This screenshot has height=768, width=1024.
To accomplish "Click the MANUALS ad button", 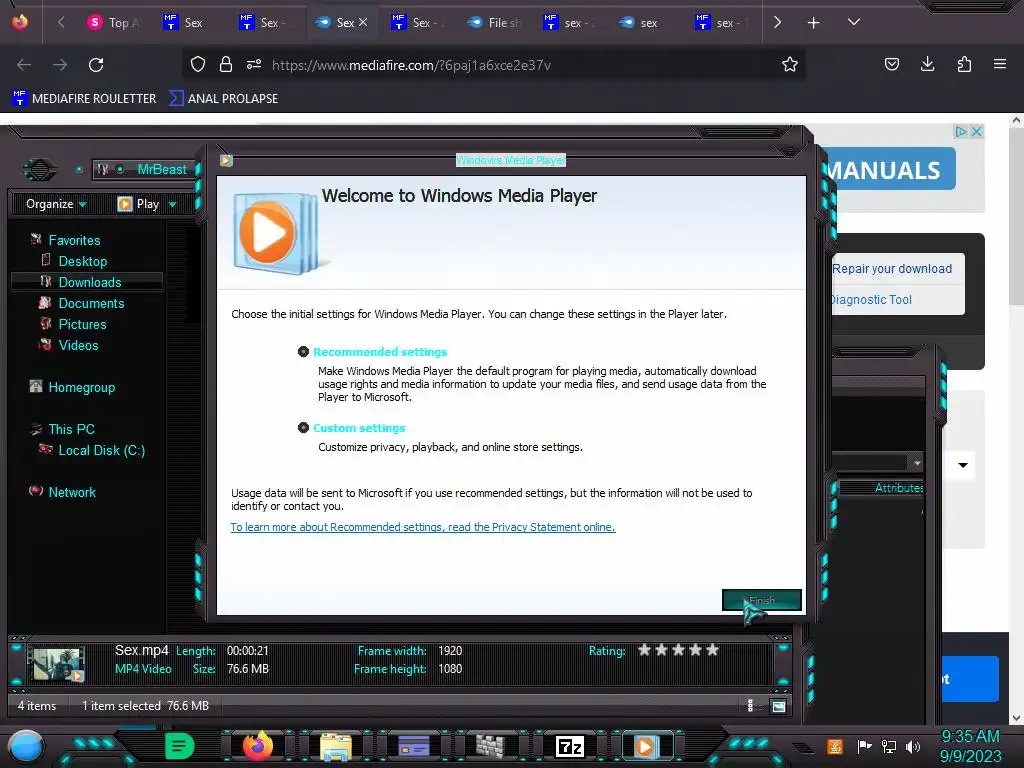I will (x=889, y=170).
